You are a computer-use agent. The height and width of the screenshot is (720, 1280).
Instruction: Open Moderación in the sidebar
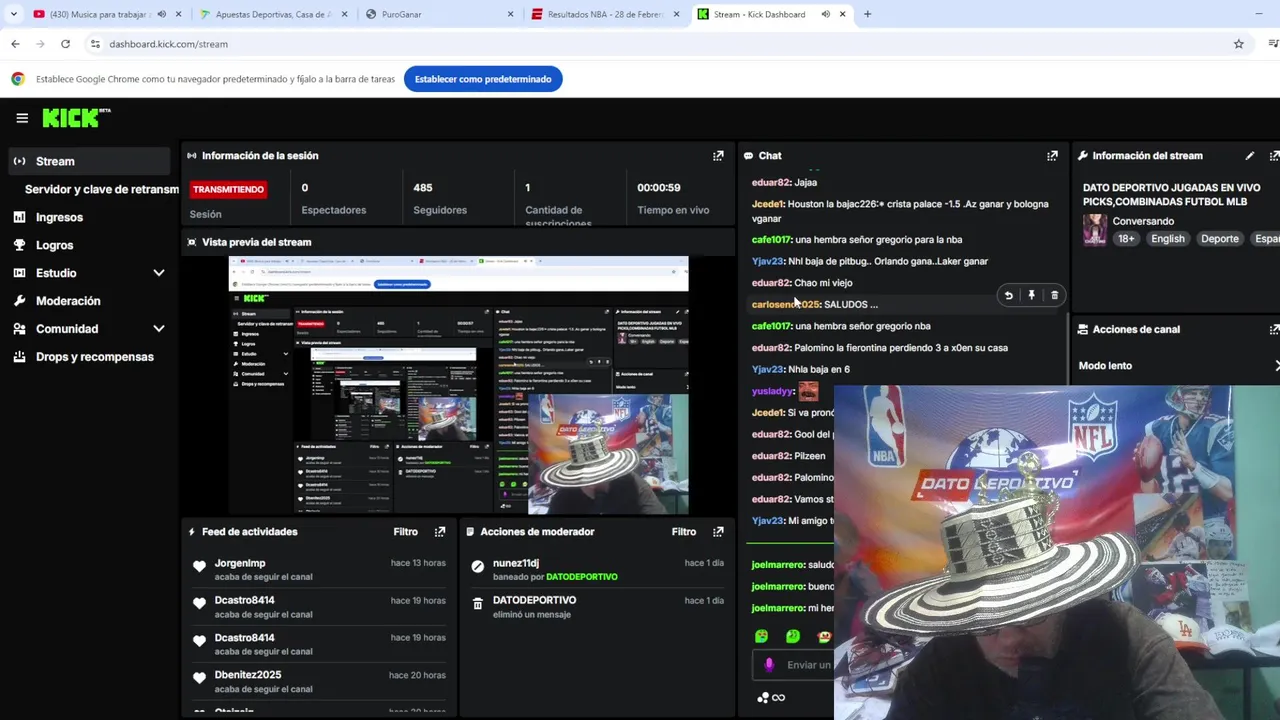(68, 301)
